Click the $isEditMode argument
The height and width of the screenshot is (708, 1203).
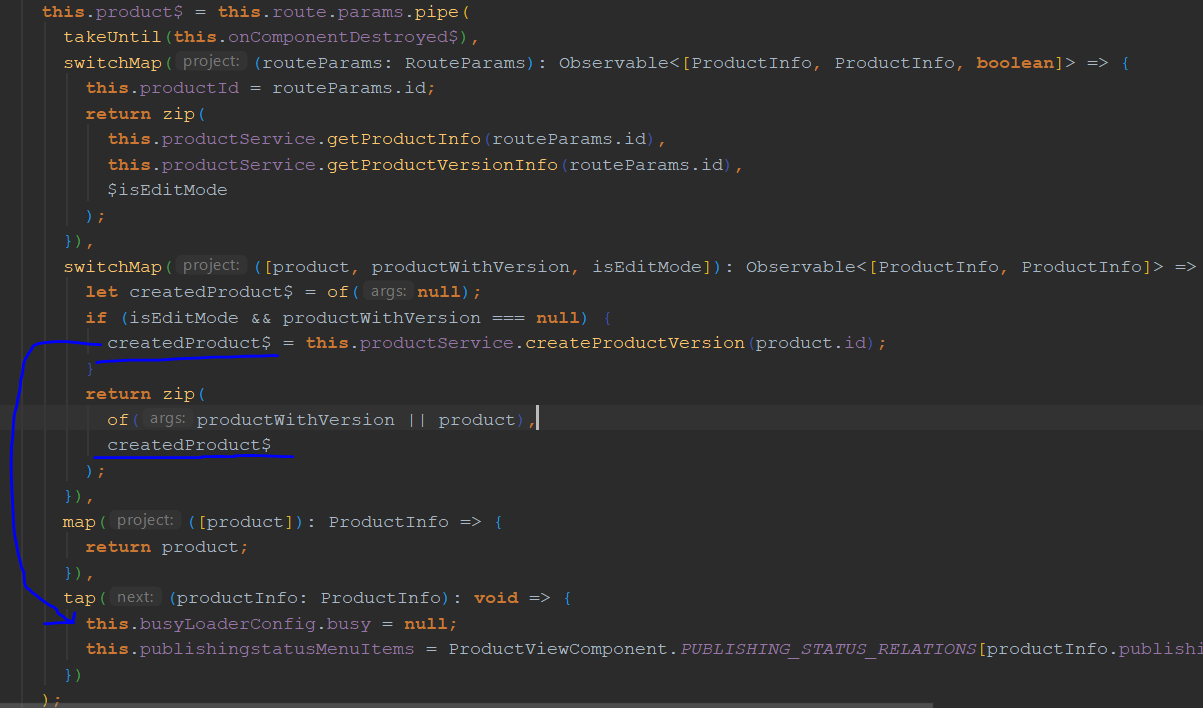[167, 190]
